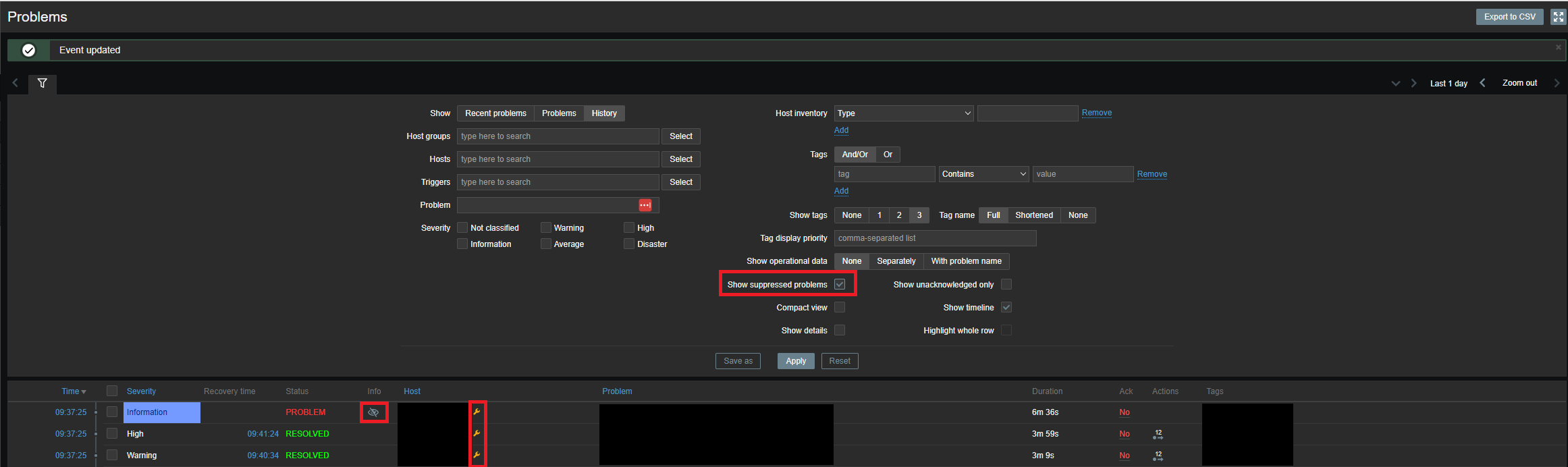Show operational data With problem name

coord(966,261)
